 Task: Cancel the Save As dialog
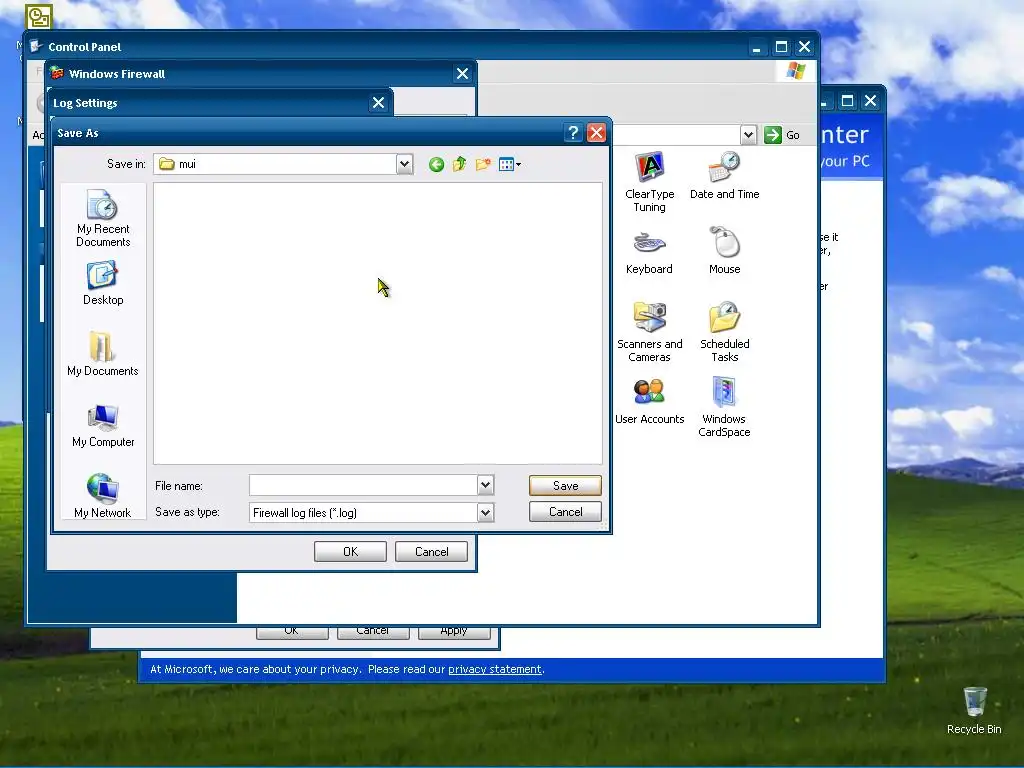[x=565, y=511]
